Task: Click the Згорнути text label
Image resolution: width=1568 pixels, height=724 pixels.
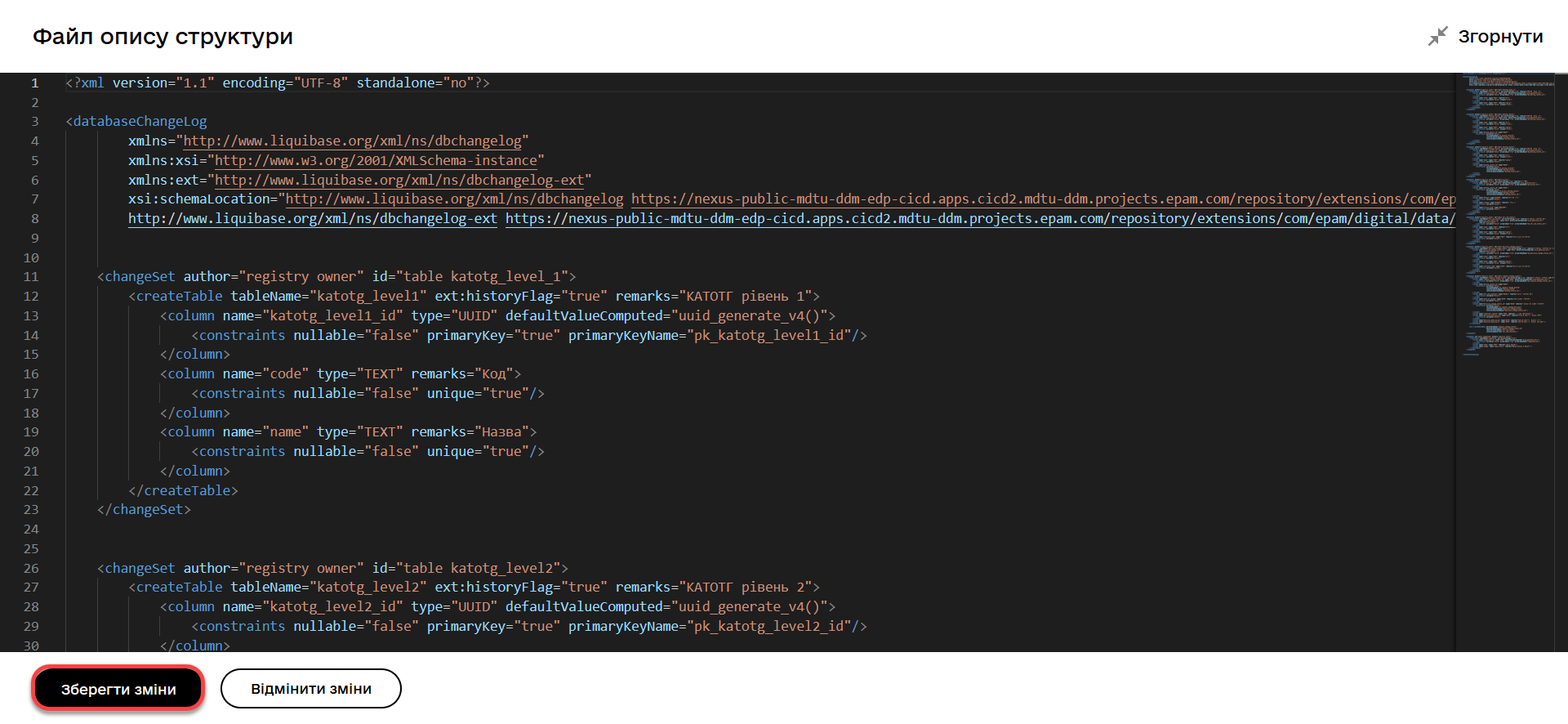Action: [1500, 37]
